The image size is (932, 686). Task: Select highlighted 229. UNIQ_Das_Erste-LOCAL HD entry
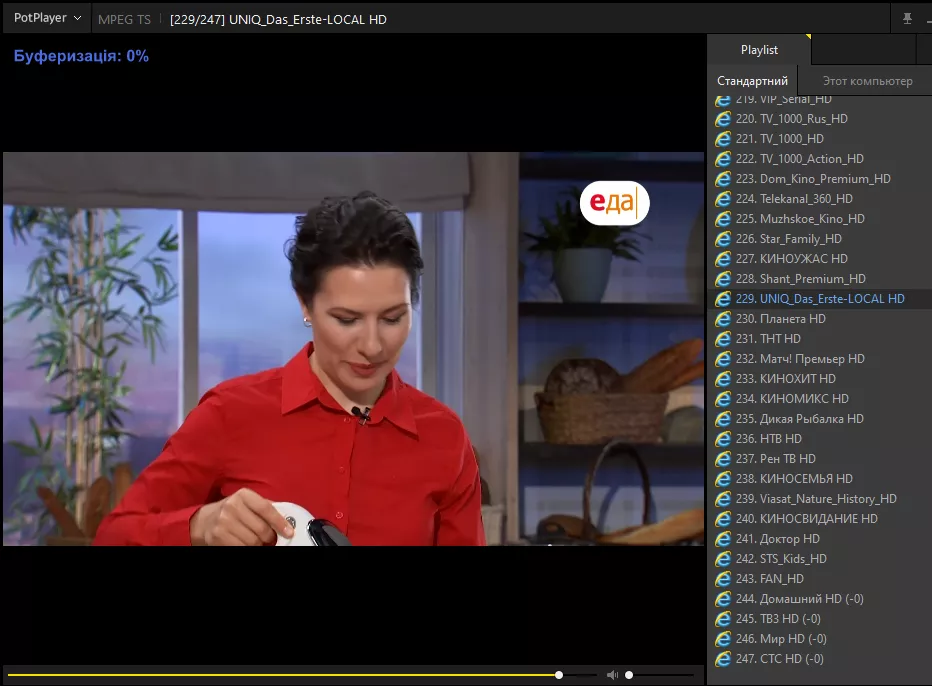pos(820,299)
